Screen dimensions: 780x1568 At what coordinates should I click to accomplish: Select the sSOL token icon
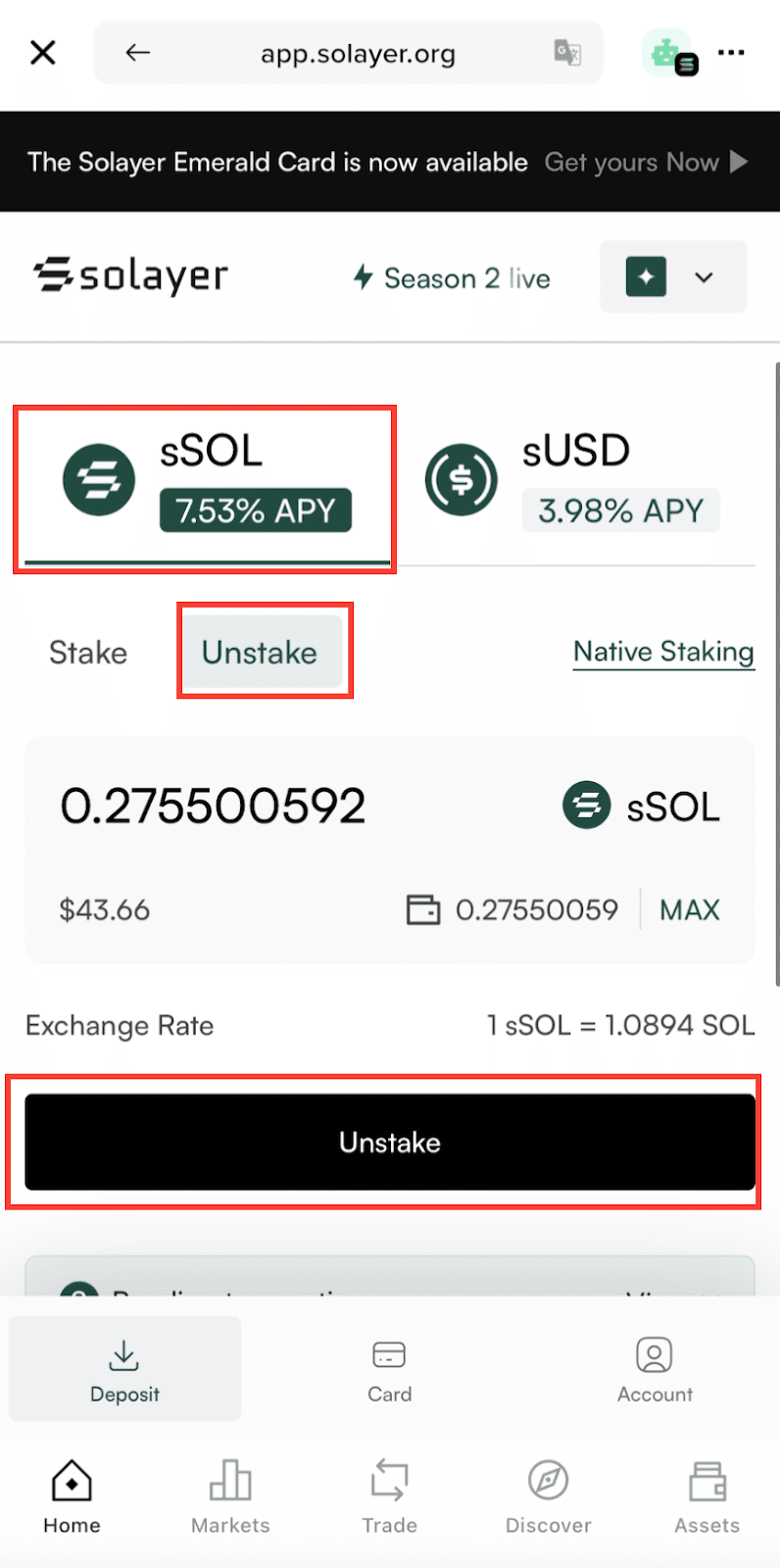coord(98,480)
